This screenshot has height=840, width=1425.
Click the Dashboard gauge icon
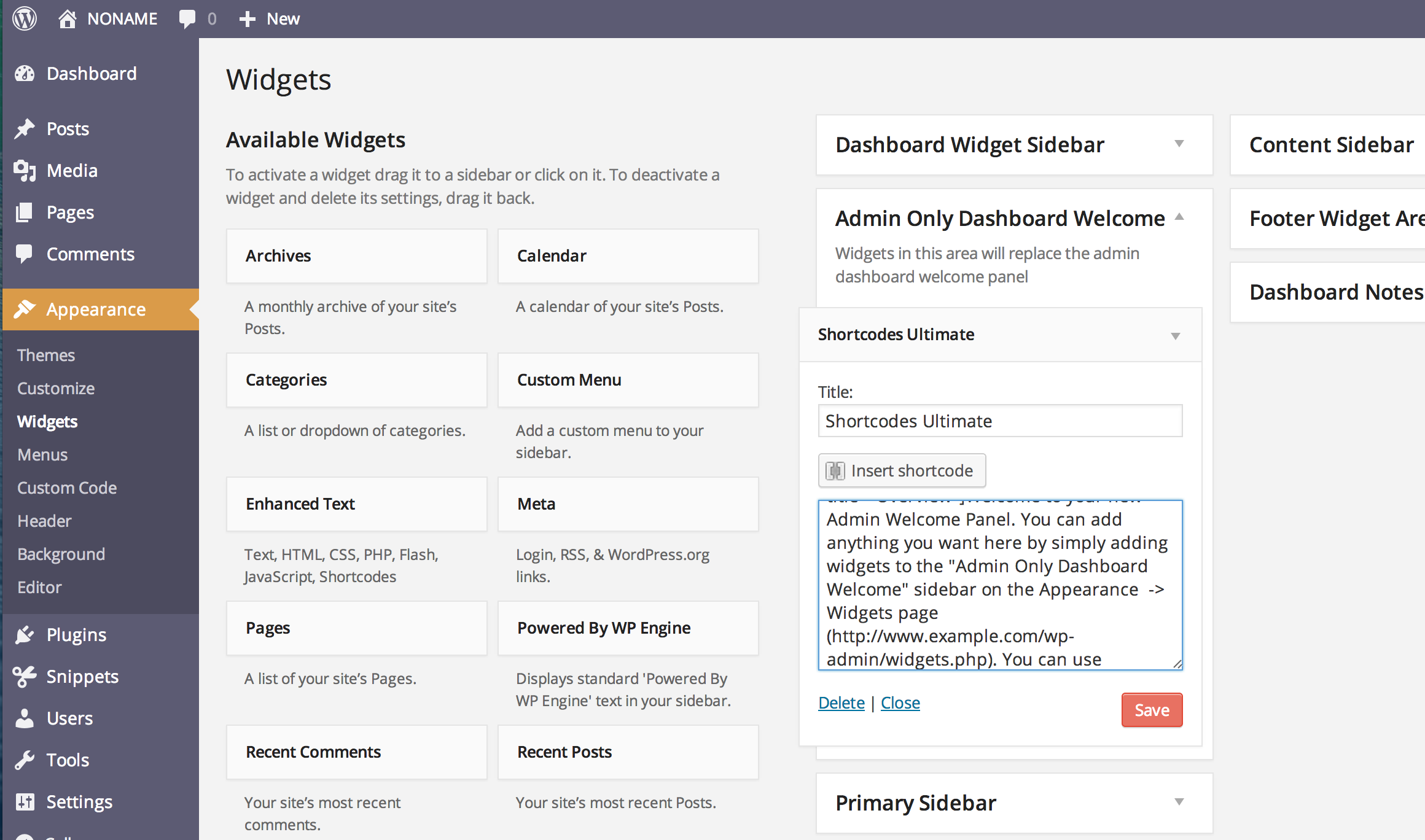point(25,74)
